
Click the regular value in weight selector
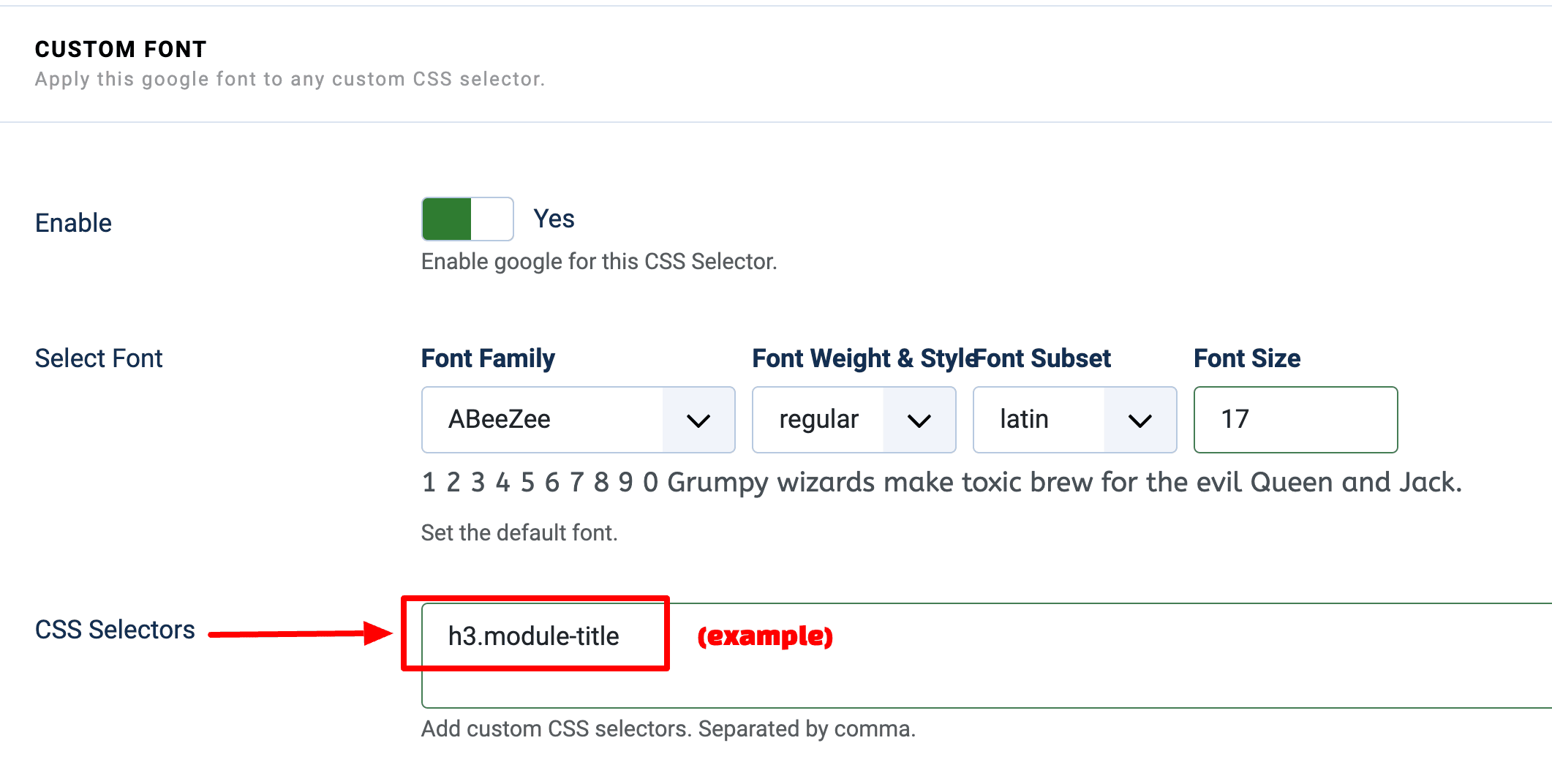pos(818,419)
